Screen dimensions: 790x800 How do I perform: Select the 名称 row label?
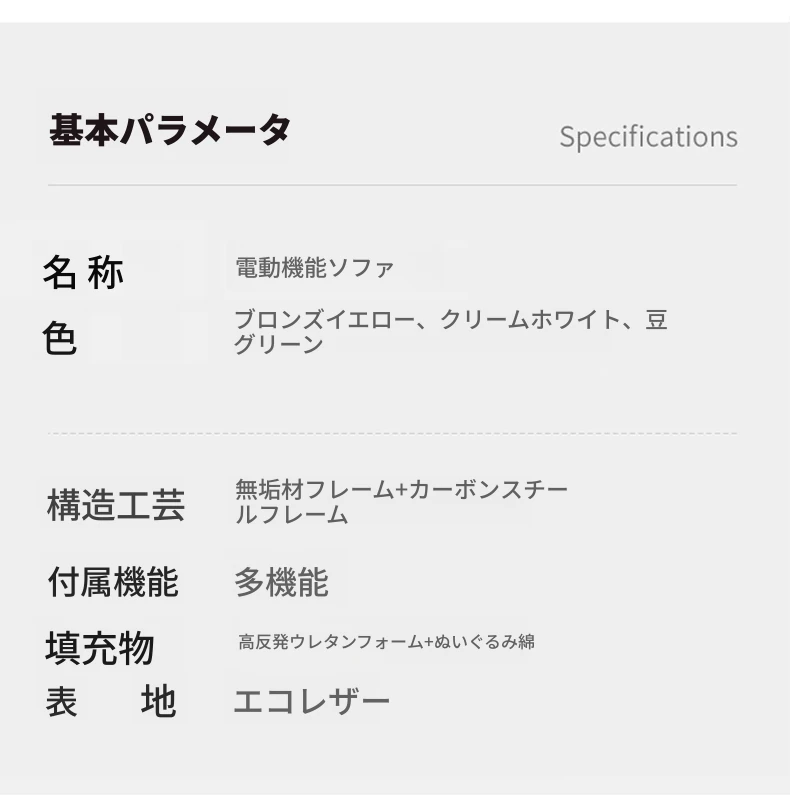click(83, 272)
